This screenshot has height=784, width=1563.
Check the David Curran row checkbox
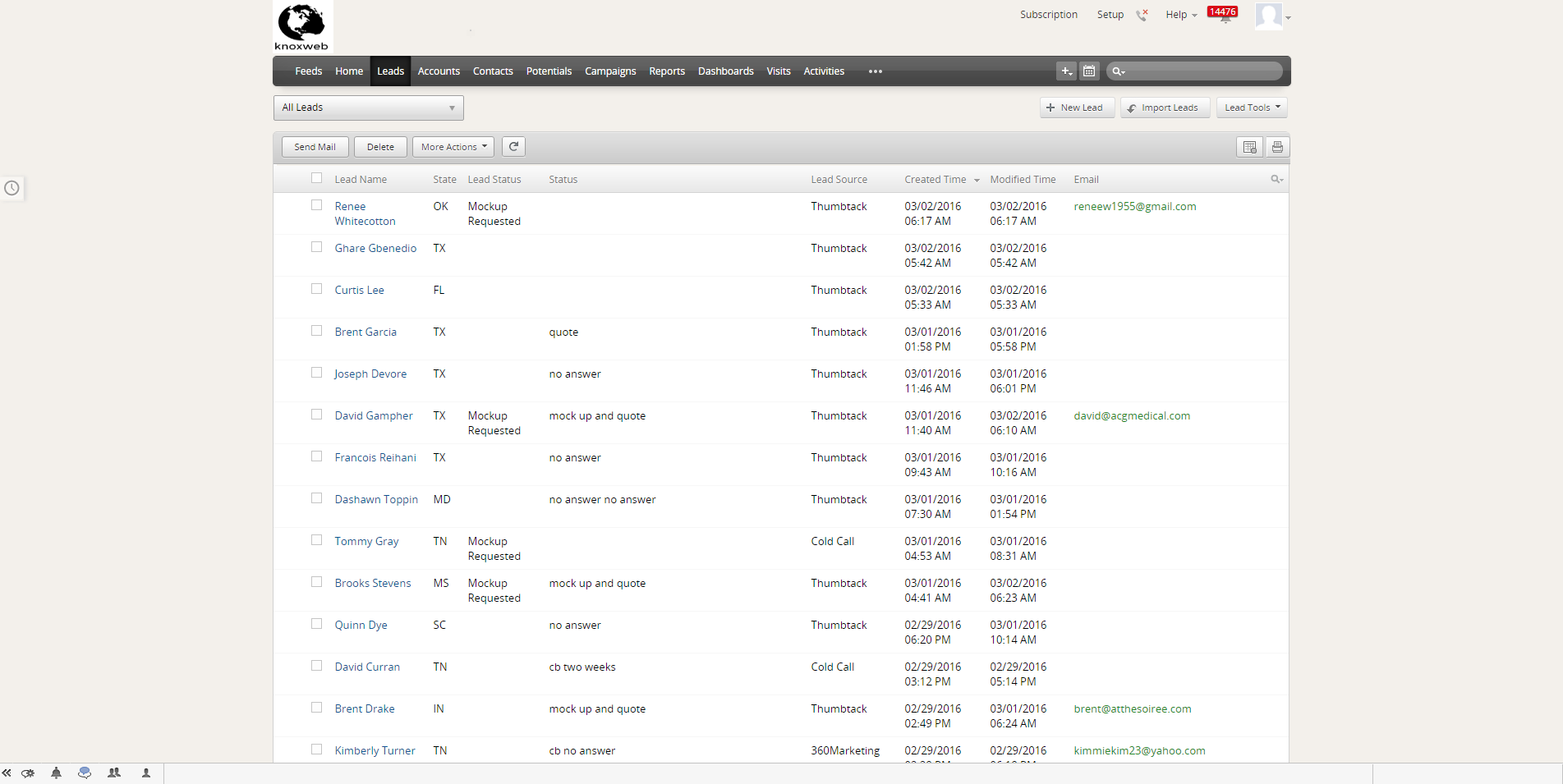click(316, 666)
